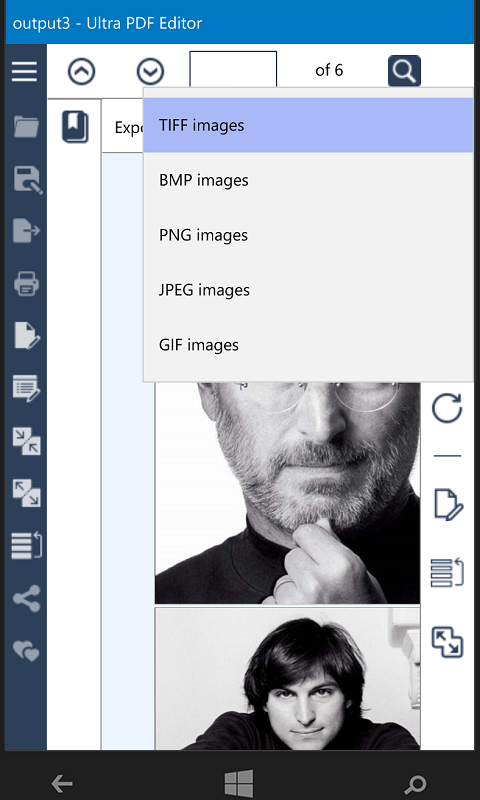Click the export document arrow icon
Screen dimensions: 480x800
click(26, 231)
